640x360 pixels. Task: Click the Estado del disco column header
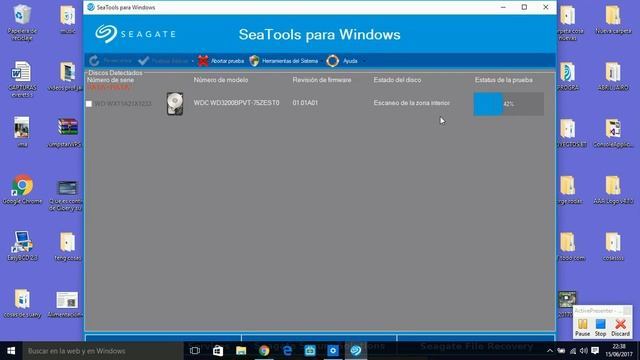[x=397, y=80]
